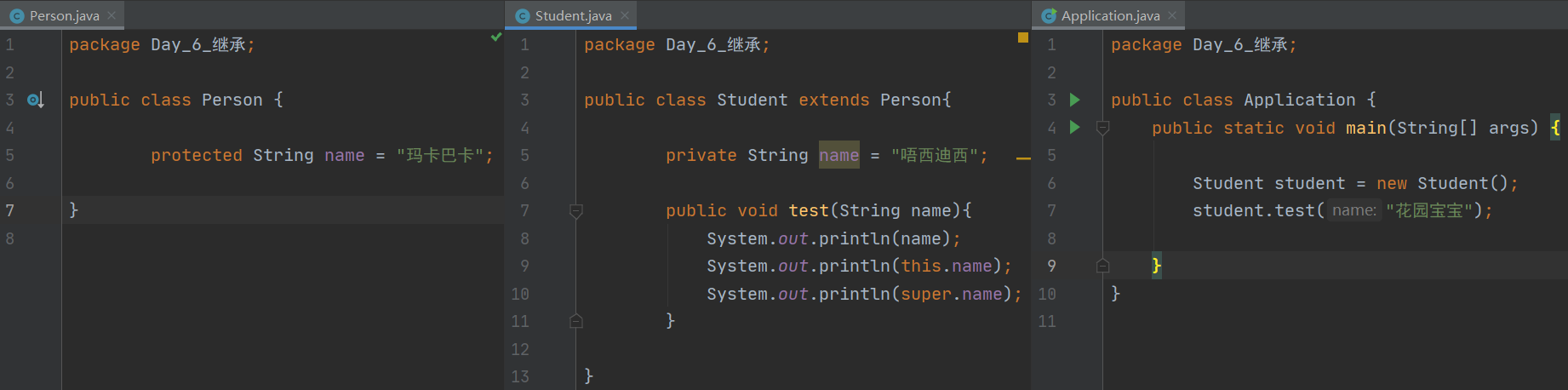Close the Application.java tab

(1172, 15)
